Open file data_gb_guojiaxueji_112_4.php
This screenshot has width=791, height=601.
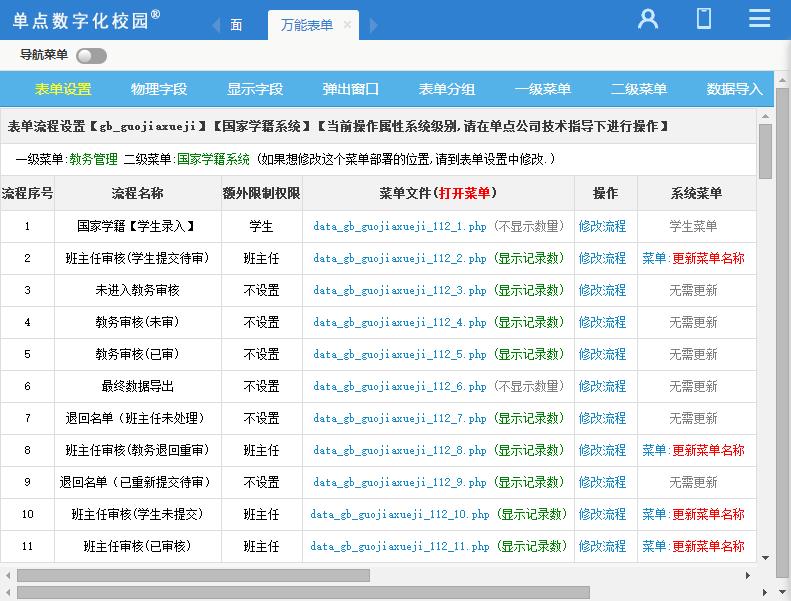[399, 322]
